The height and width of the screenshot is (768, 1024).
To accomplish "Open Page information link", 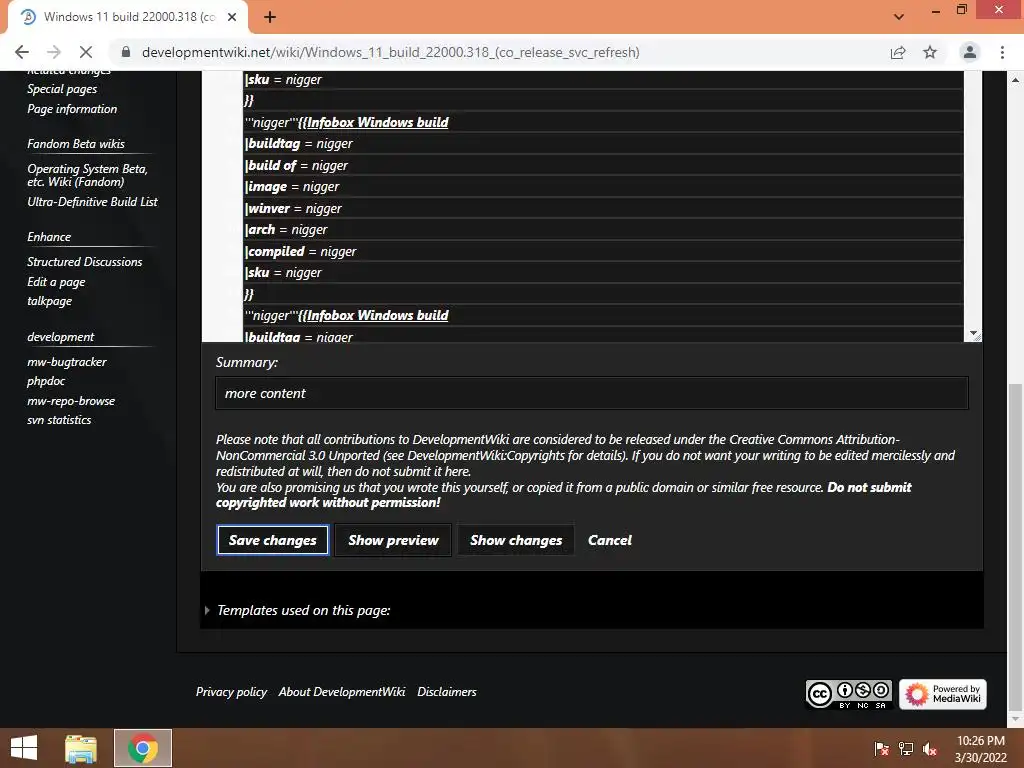I will (72, 109).
